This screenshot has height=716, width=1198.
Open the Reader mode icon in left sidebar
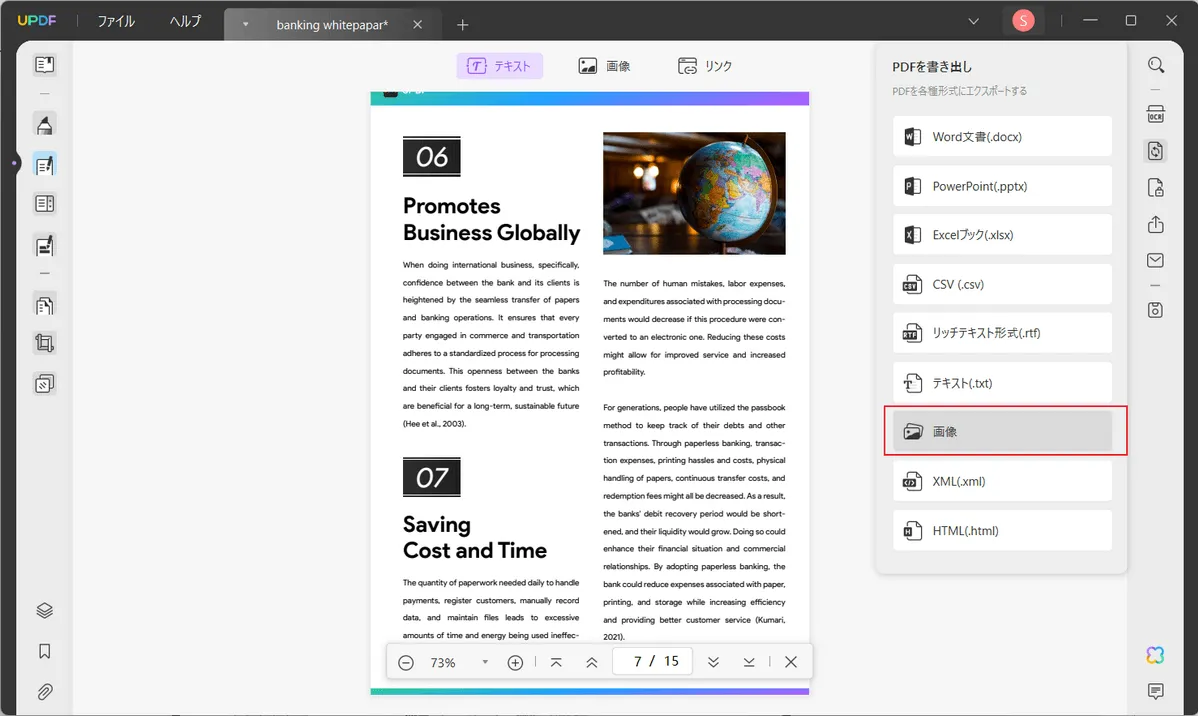coord(44,65)
